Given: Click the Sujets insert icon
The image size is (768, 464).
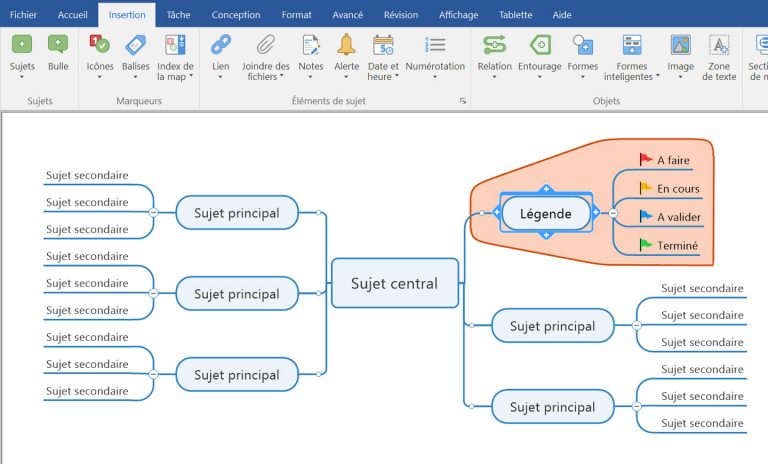Looking at the screenshot, I should pos(22,45).
